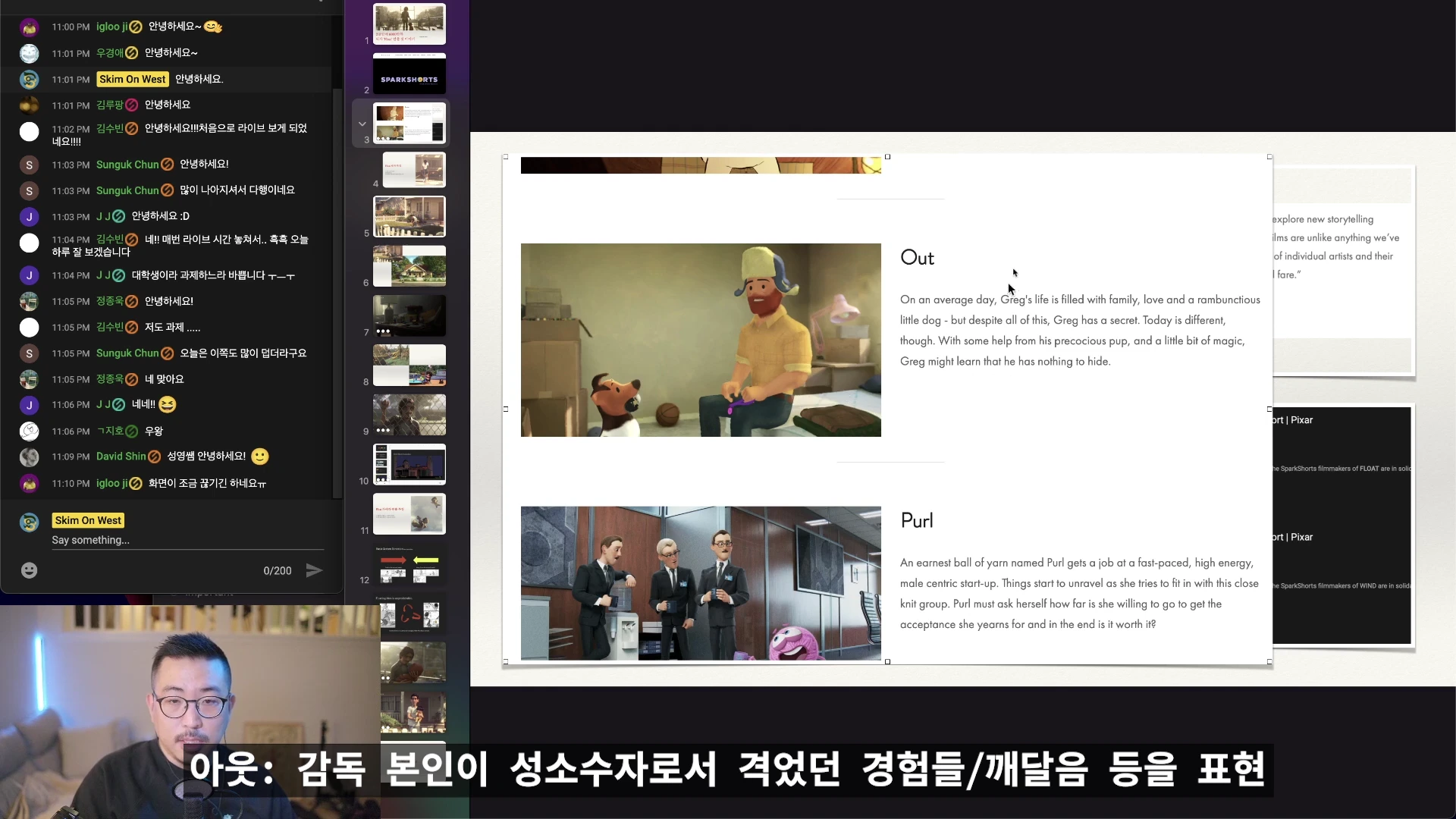Click 'Skim On West' highlighted chat name at 11:01 PM
1456x819 pixels.
tap(133, 79)
